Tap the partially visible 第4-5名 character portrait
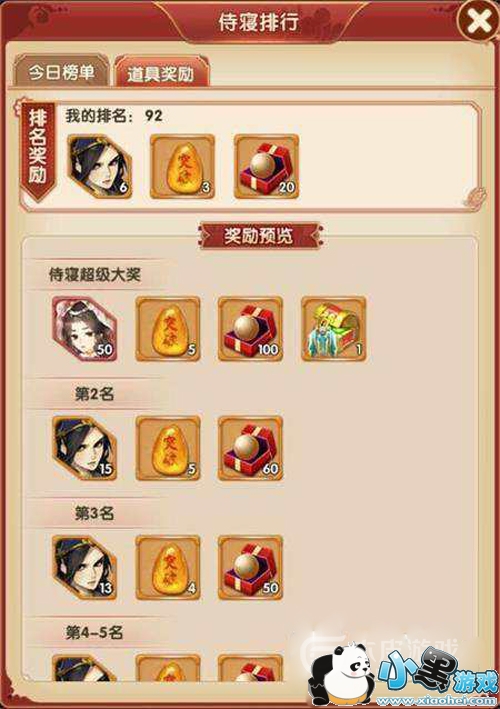 pos(84,667)
